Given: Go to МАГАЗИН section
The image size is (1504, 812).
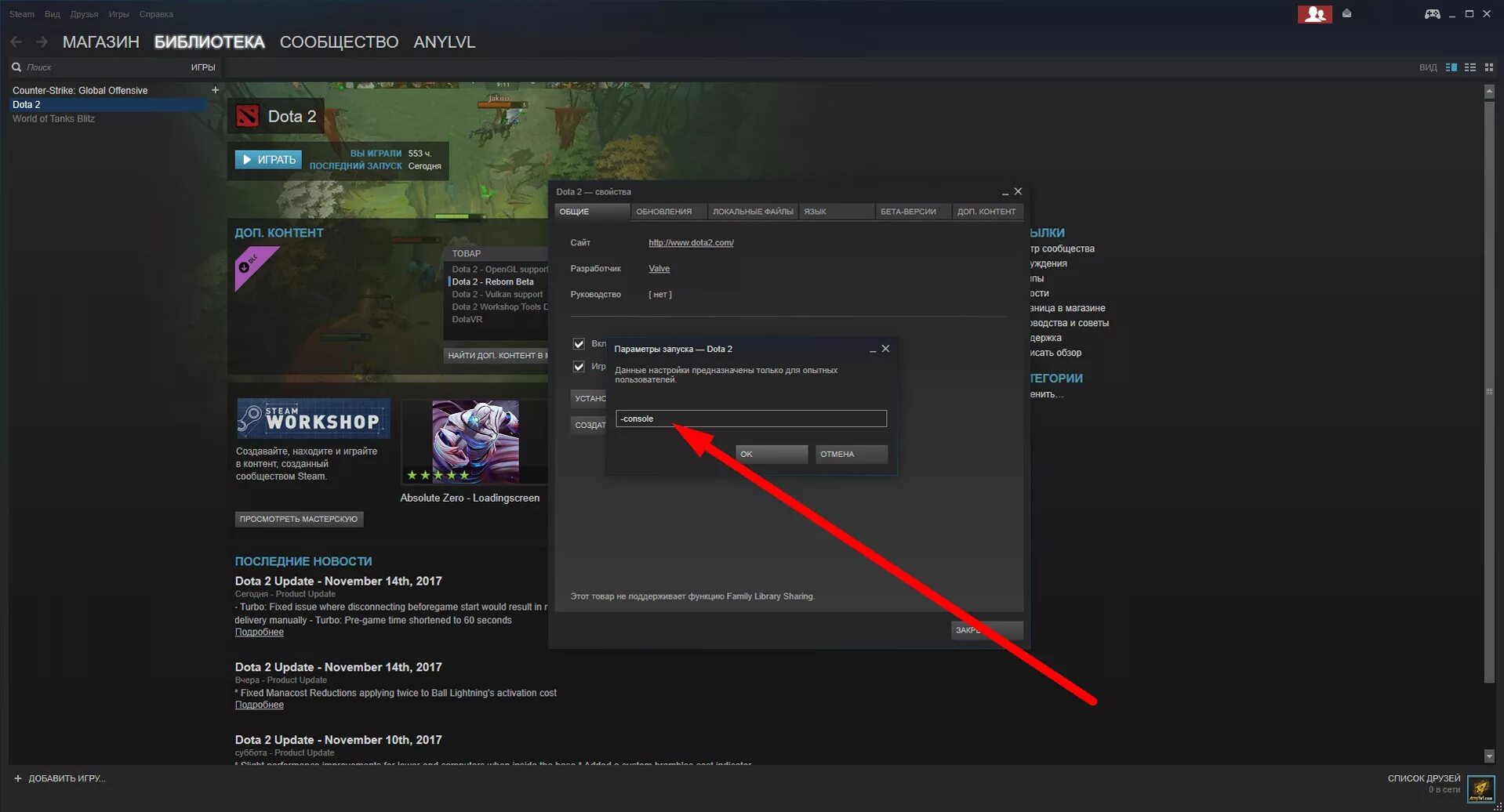Looking at the screenshot, I should [x=101, y=42].
